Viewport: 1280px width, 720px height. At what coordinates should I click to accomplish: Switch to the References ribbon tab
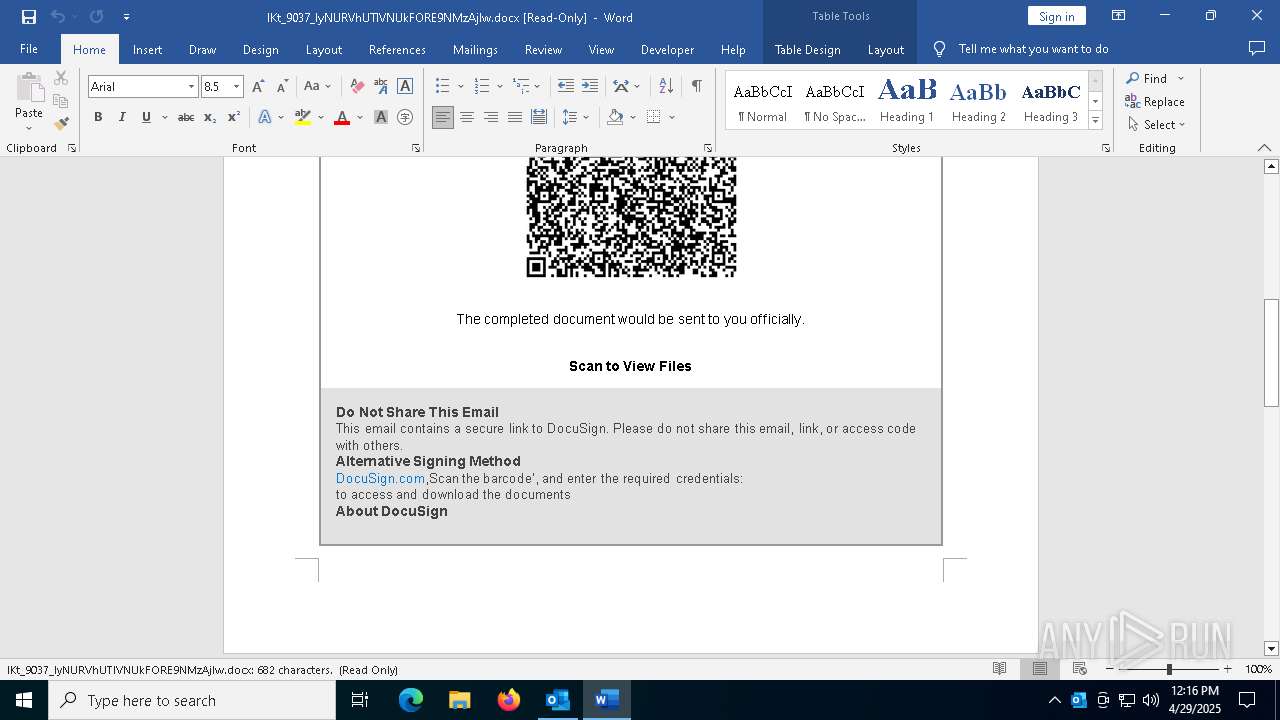click(x=397, y=49)
